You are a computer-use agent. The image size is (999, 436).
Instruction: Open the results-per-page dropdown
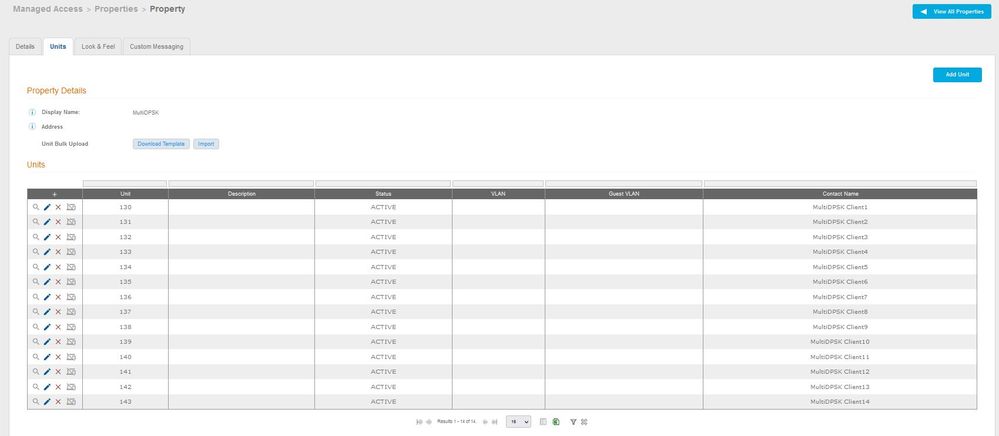pos(517,422)
